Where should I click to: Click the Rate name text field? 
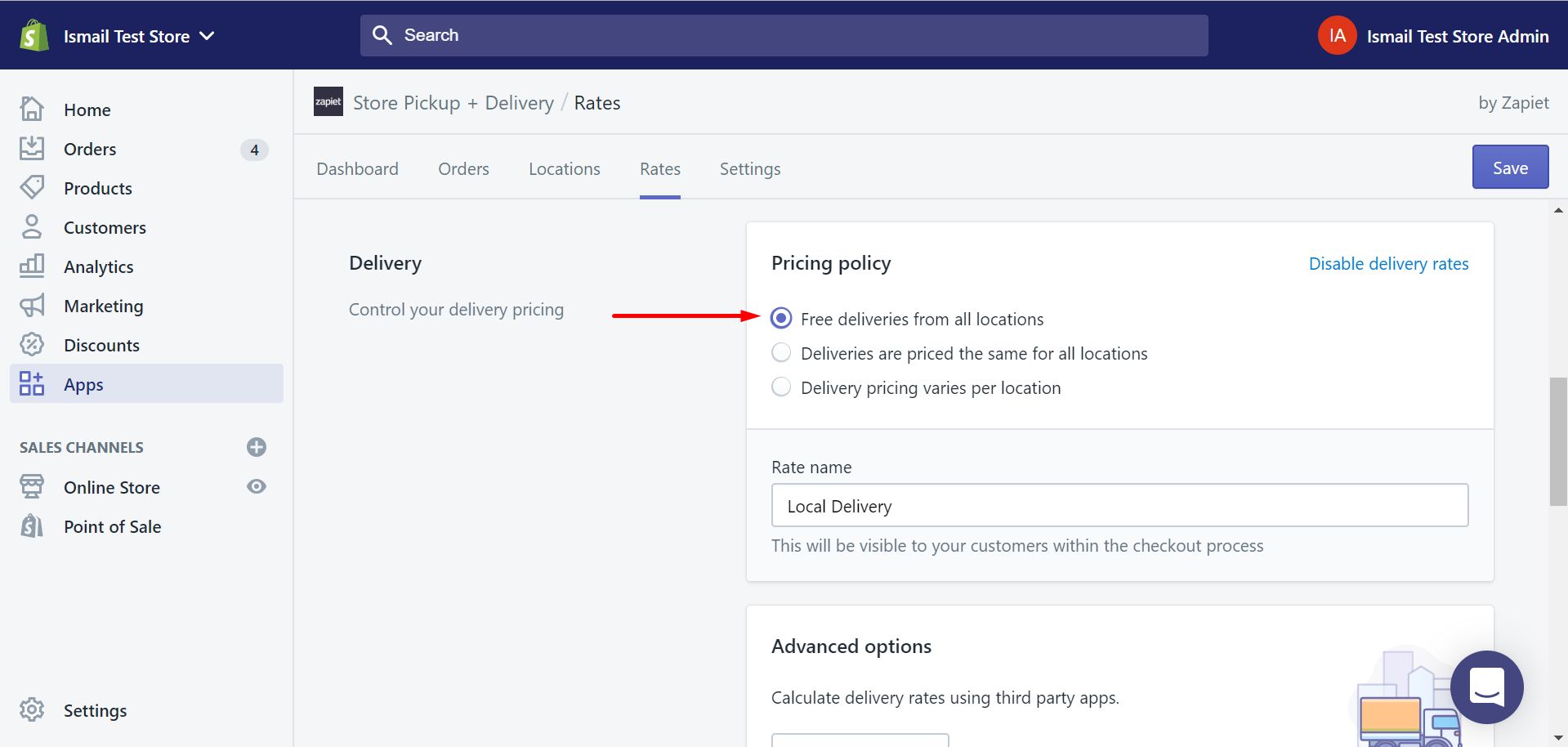pyautogui.click(x=1119, y=506)
